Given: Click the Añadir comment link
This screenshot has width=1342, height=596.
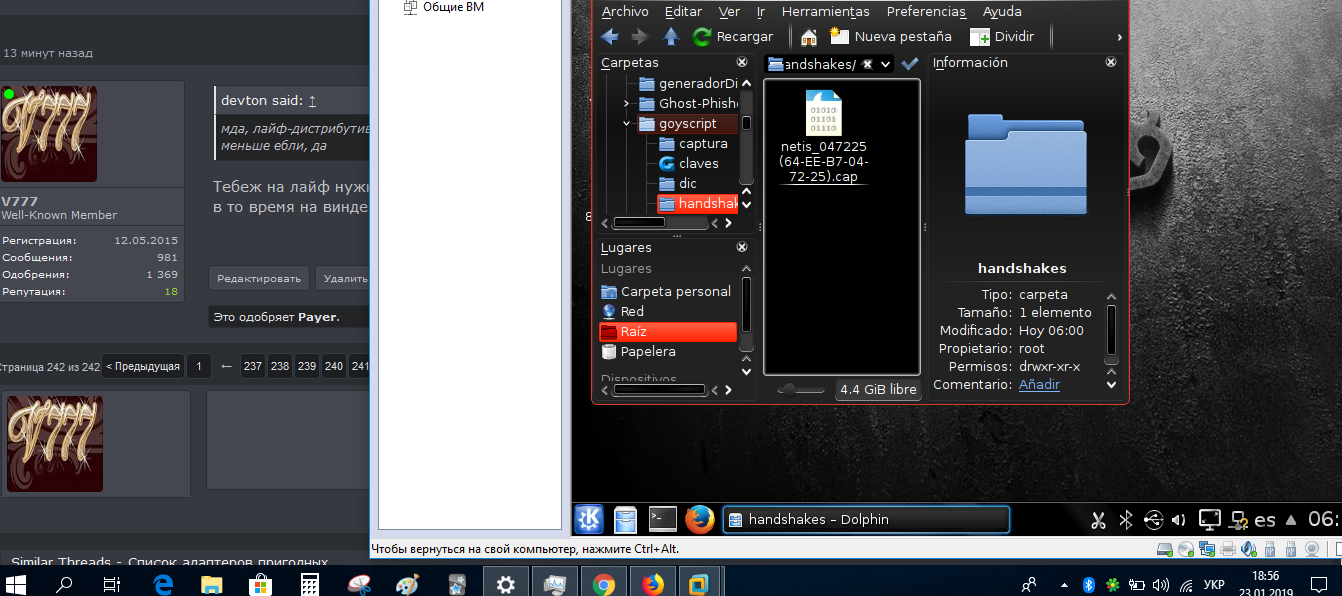Looking at the screenshot, I should [x=1039, y=385].
